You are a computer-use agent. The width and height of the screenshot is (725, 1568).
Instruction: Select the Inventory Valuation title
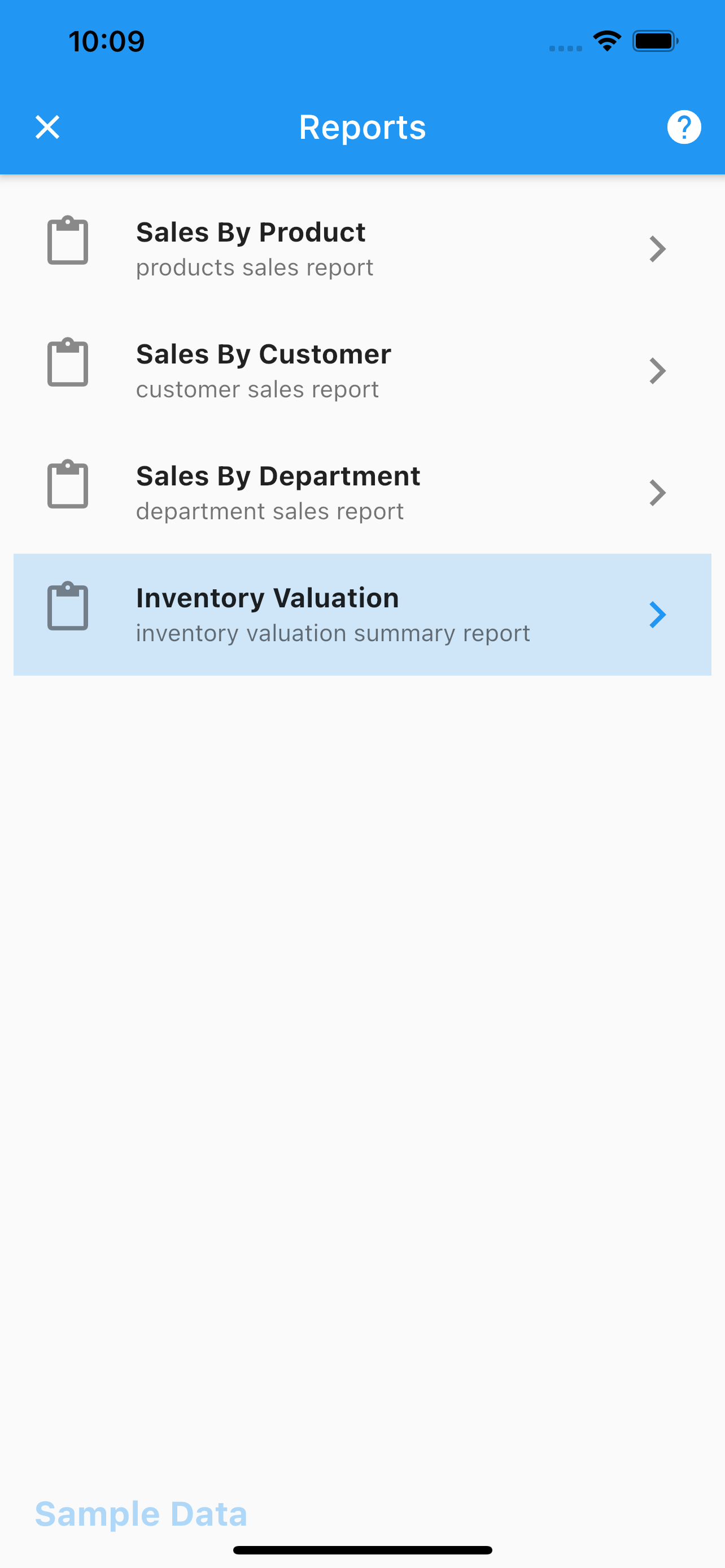tap(267, 598)
